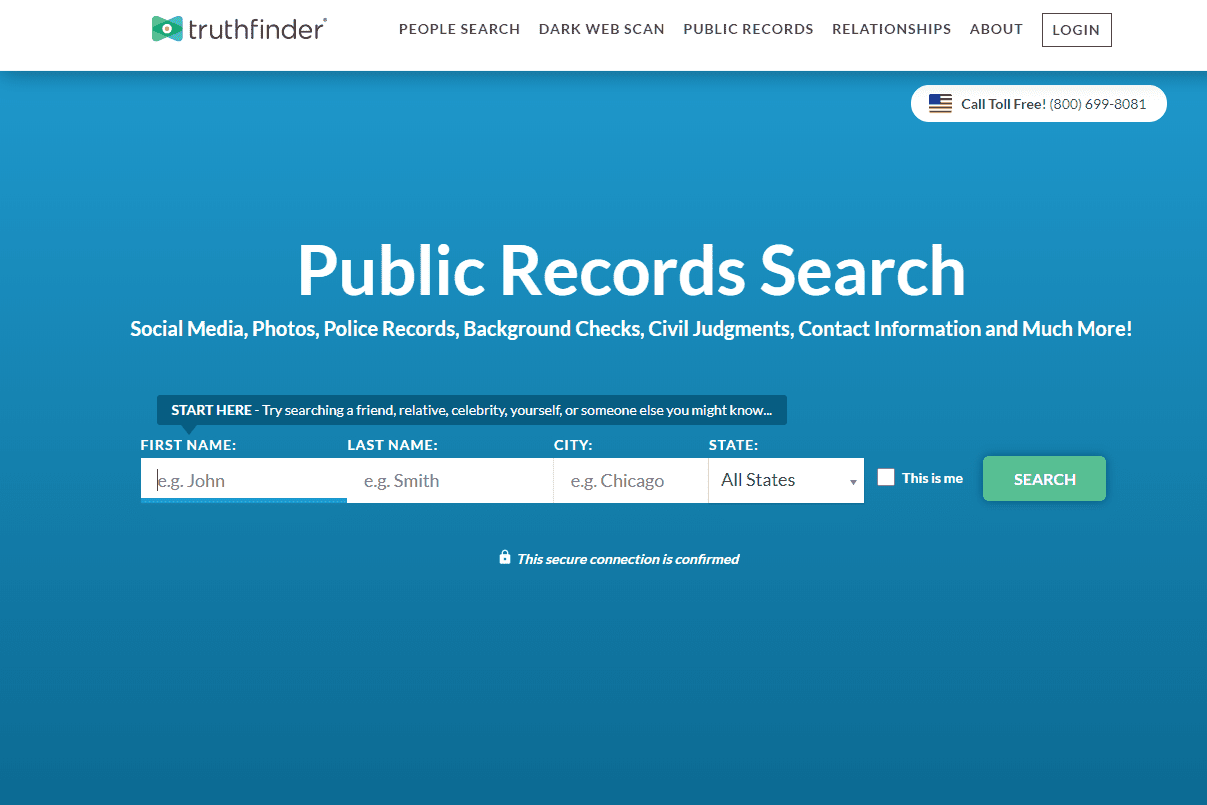This screenshot has width=1207, height=805.
Task: Visit the About page
Action: (996, 29)
